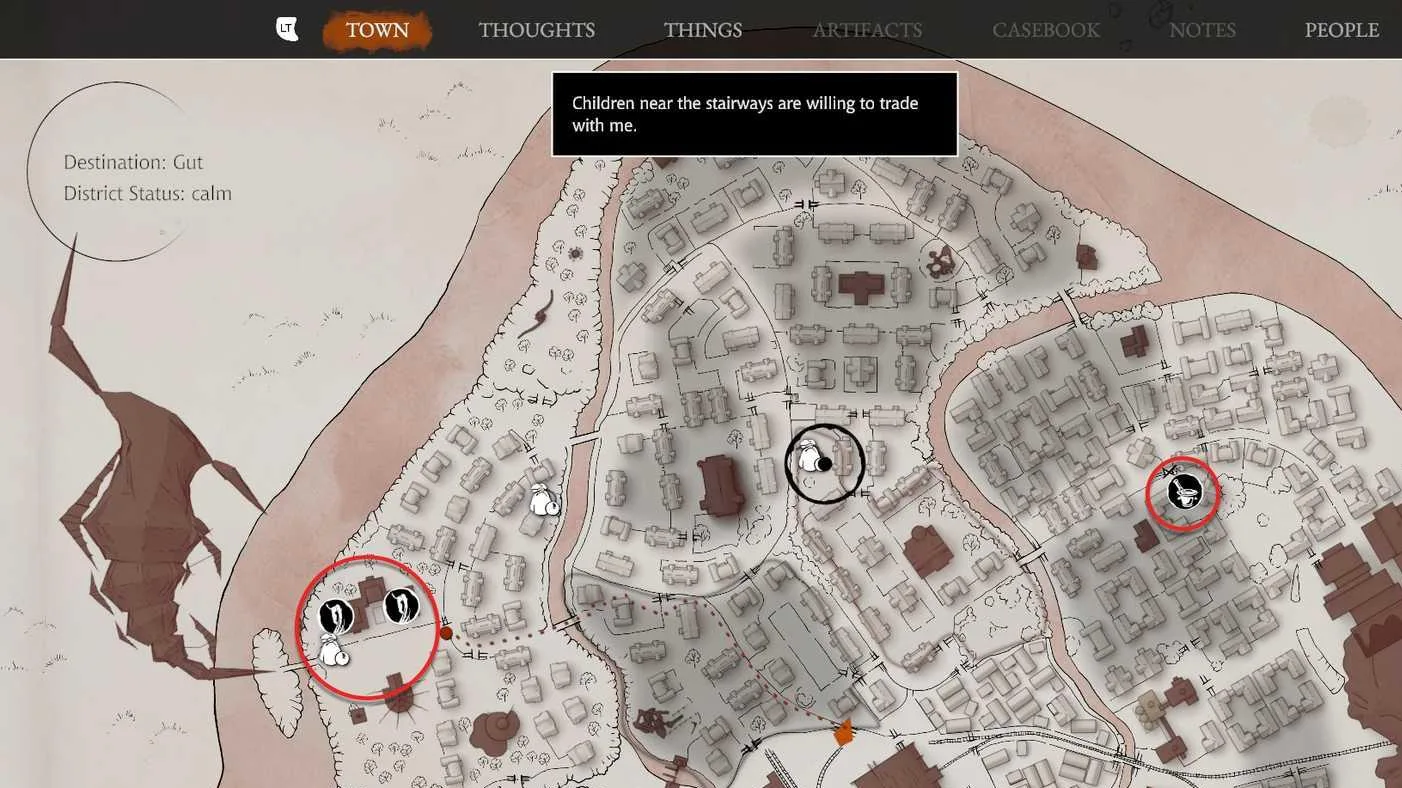Click the left figure silhouette marker in large red circle
Screen dimensions: 1402x788
pos(336,617)
